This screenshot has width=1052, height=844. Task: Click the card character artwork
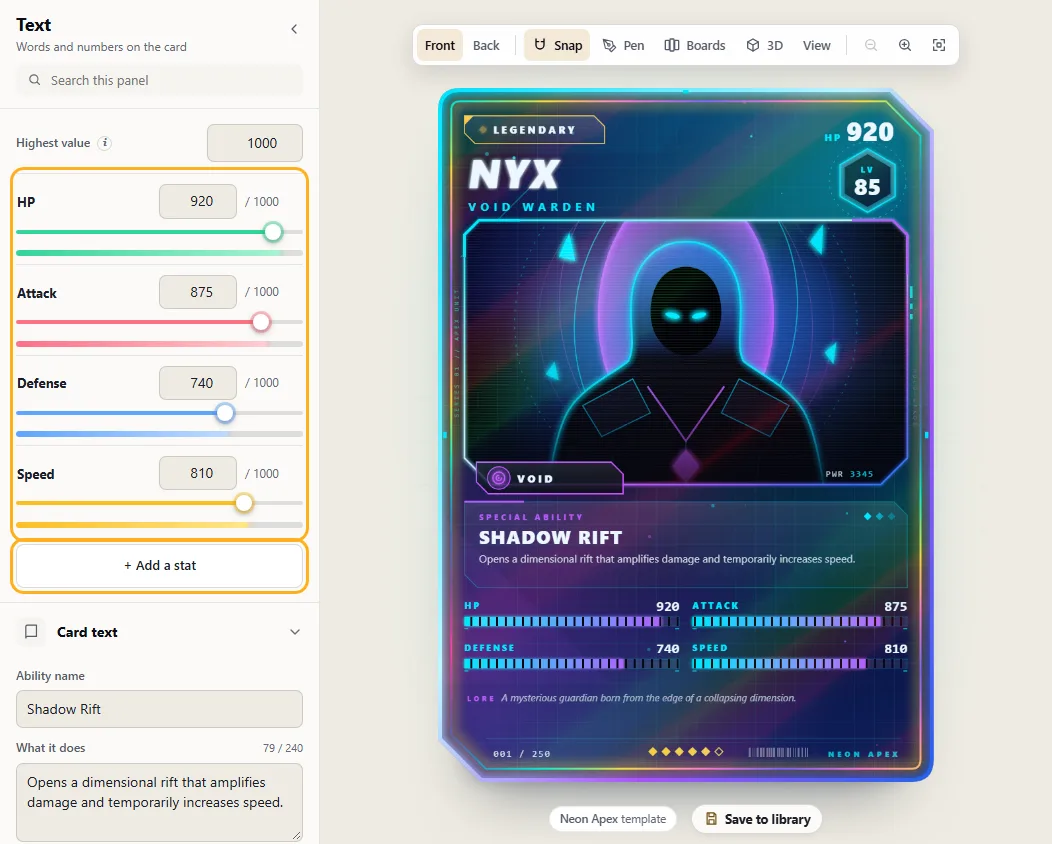(x=686, y=352)
